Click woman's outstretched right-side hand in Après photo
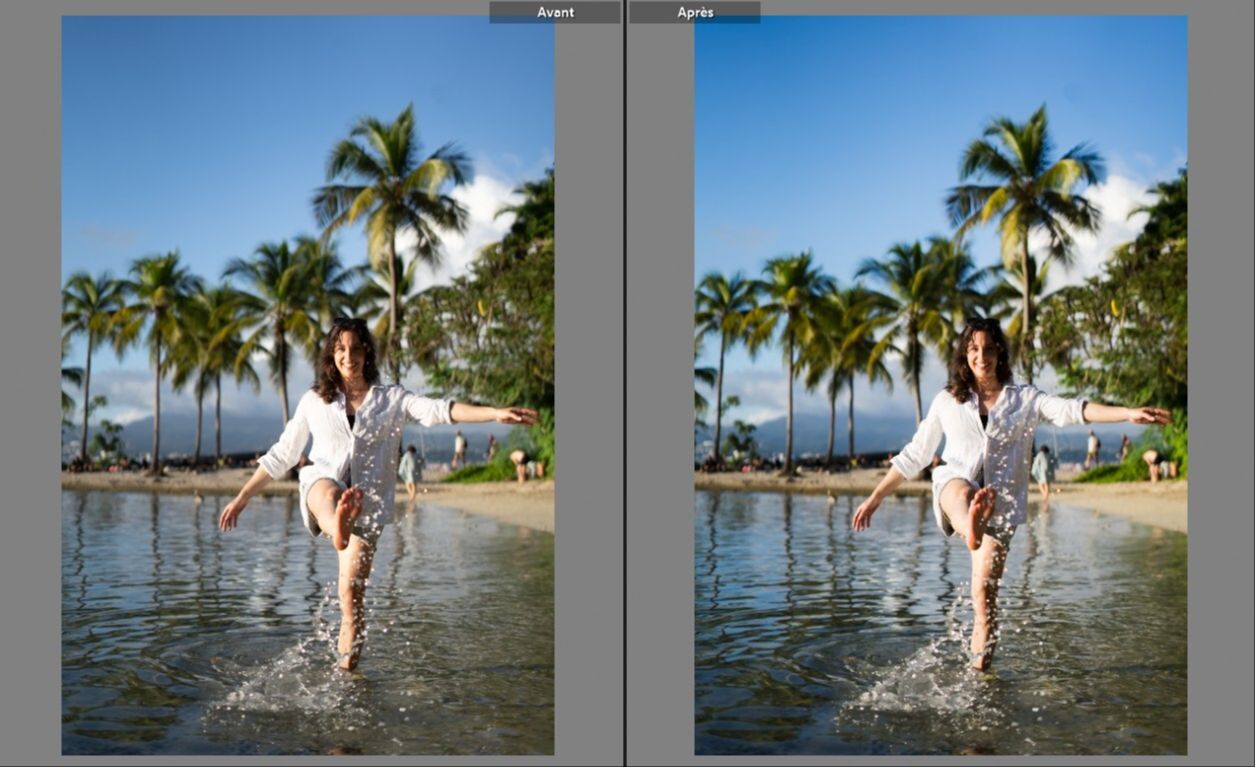This screenshot has height=767, width=1255. click(x=1150, y=415)
